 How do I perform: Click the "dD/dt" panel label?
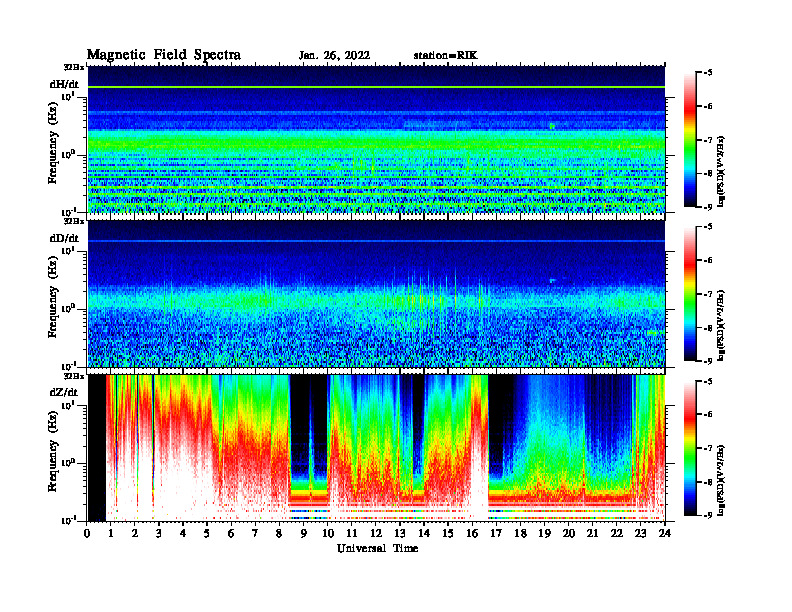point(64,238)
